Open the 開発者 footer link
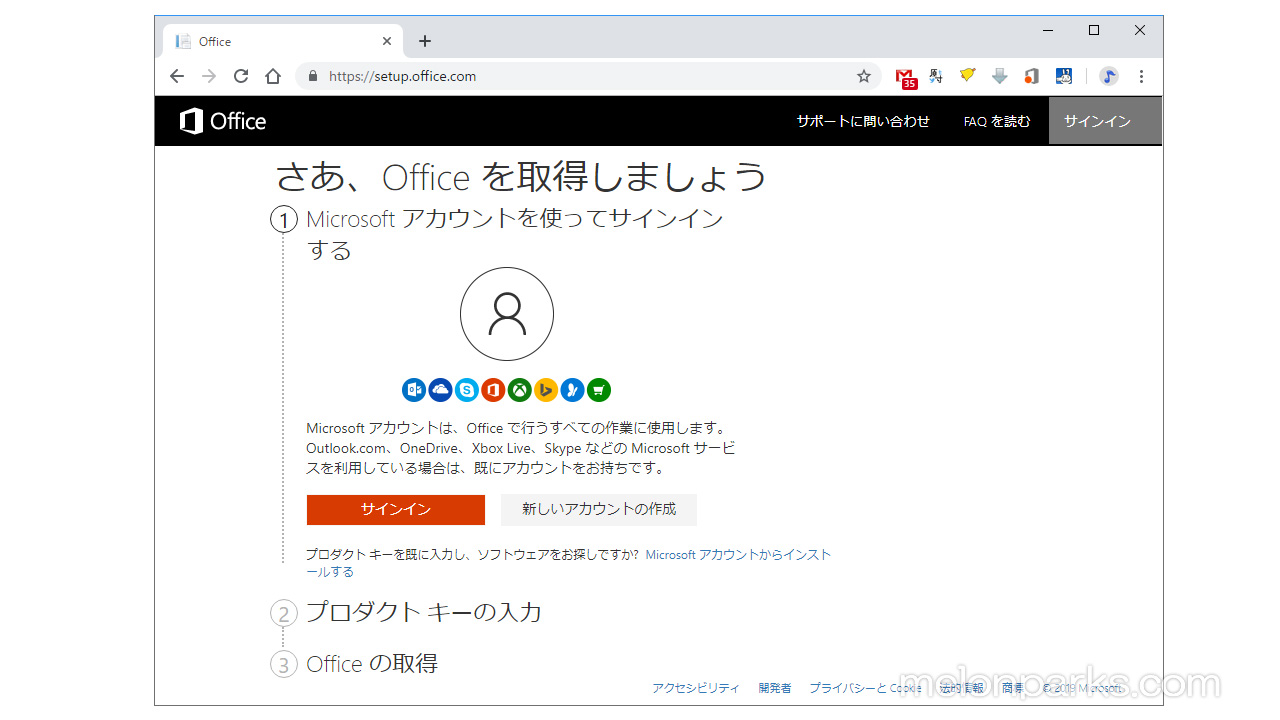1280x720 pixels. click(x=775, y=688)
